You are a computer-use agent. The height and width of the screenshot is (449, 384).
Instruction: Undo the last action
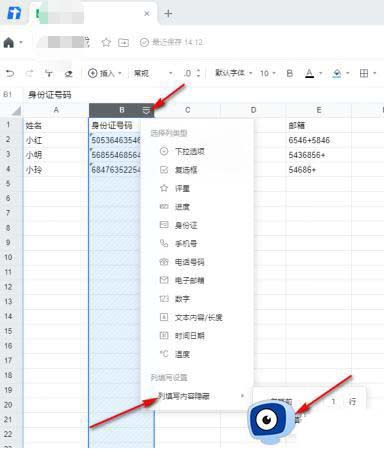[10, 73]
